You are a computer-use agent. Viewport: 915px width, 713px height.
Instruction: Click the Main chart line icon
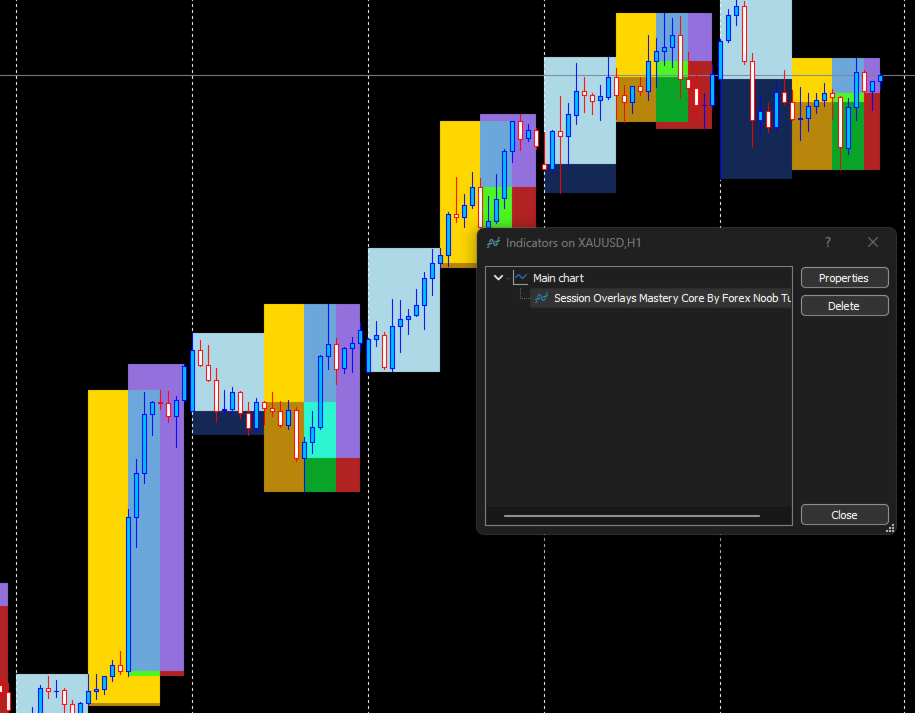[x=521, y=278]
